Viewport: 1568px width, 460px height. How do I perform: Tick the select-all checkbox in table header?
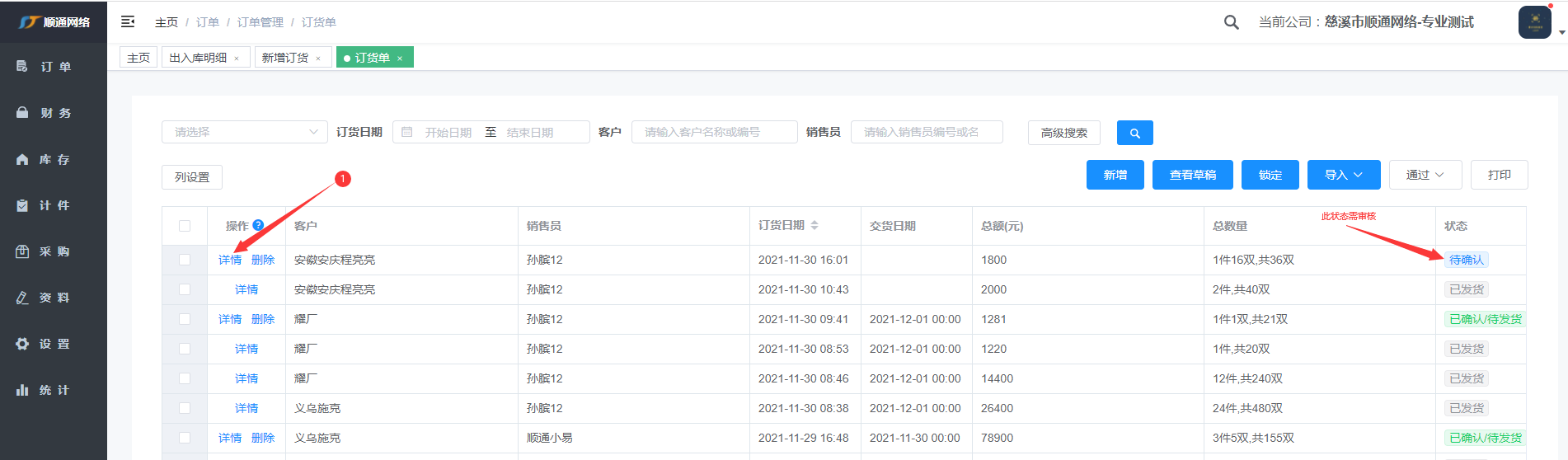point(185,226)
